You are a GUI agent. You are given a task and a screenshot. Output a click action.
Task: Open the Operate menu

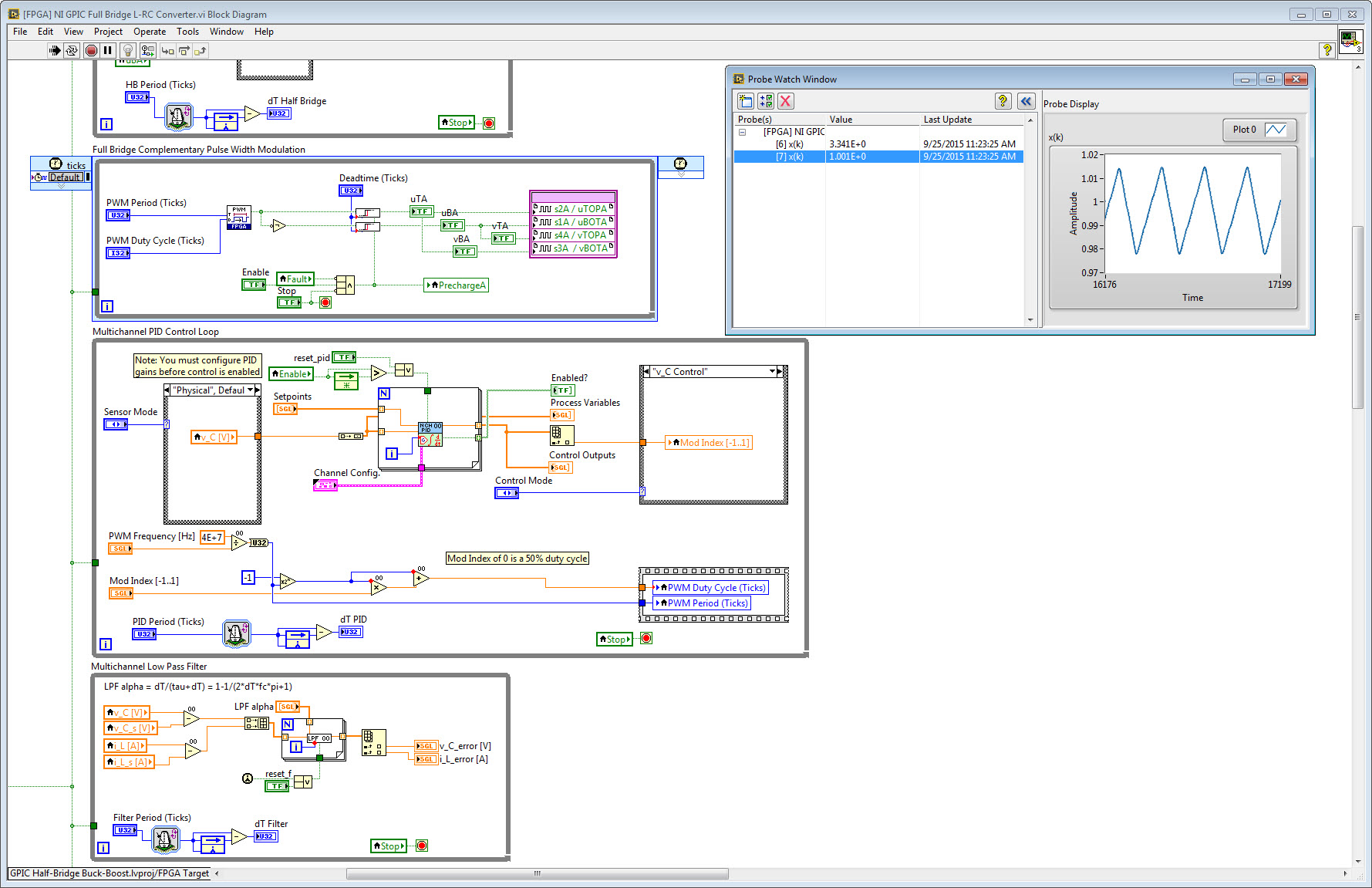pos(150,32)
